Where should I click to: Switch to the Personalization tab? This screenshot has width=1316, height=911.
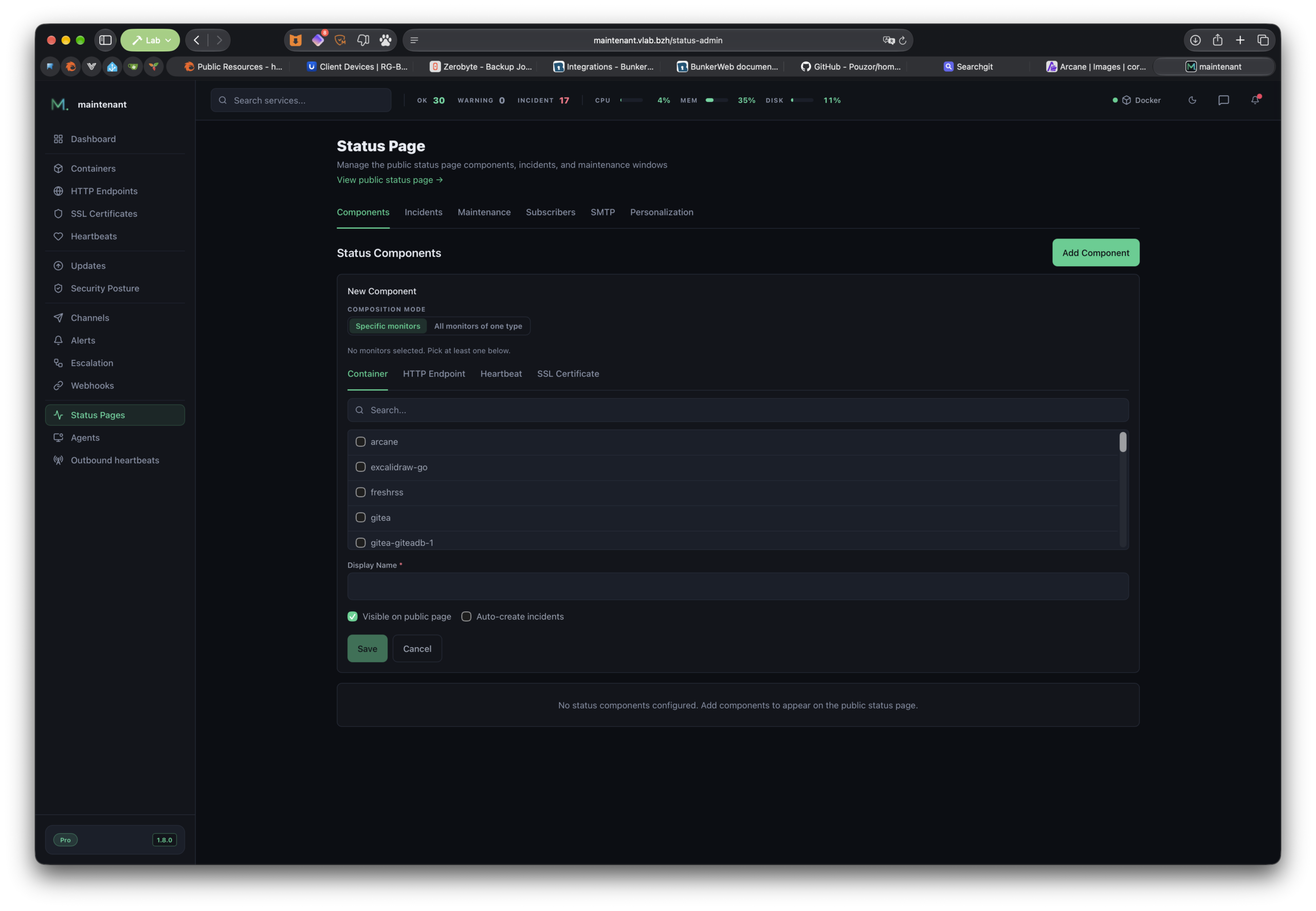662,212
